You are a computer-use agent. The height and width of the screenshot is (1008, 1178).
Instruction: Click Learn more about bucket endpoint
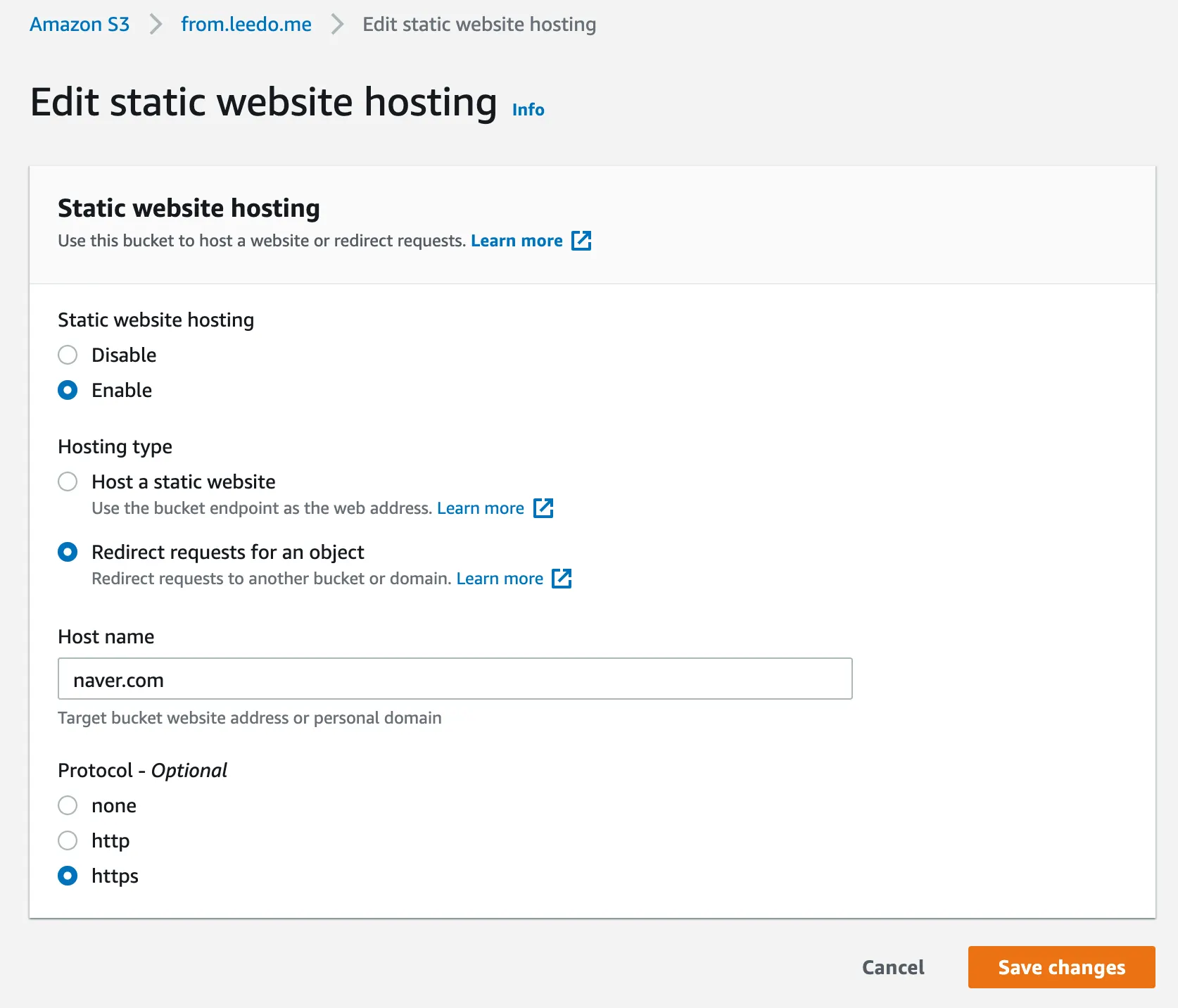click(x=480, y=508)
